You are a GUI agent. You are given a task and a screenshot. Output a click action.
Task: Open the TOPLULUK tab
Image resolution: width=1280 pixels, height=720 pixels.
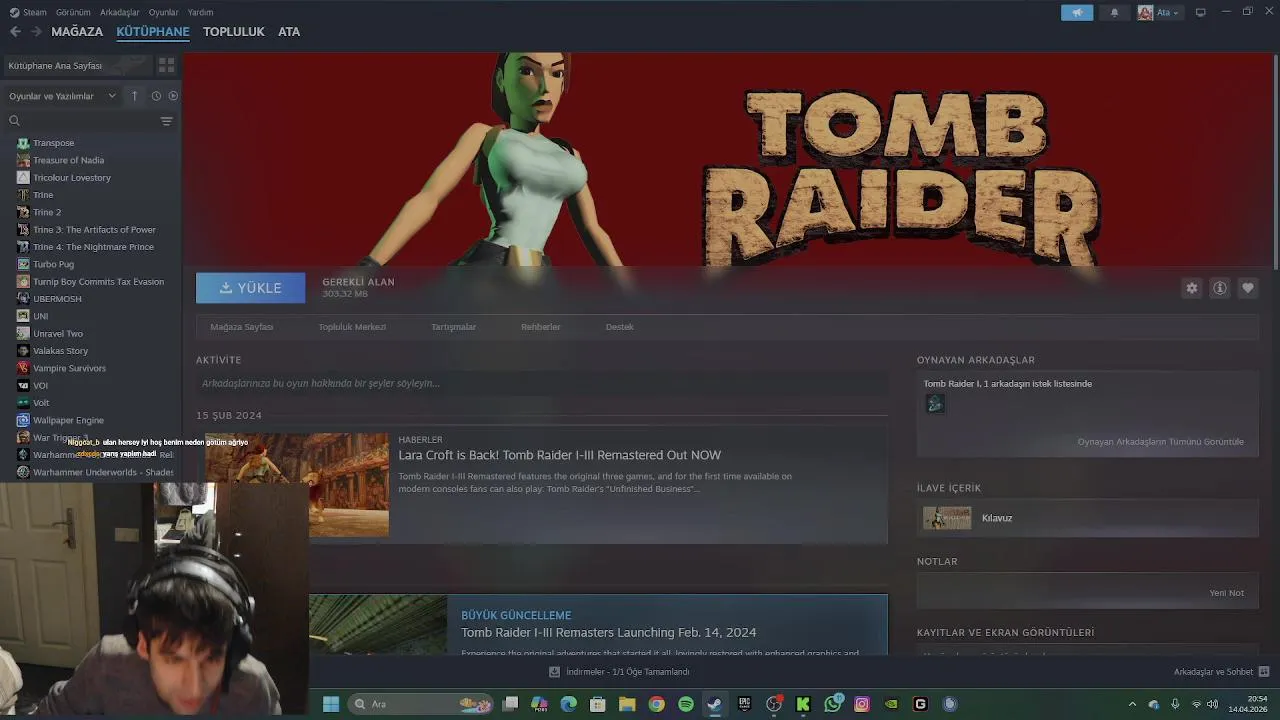tap(234, 32)
